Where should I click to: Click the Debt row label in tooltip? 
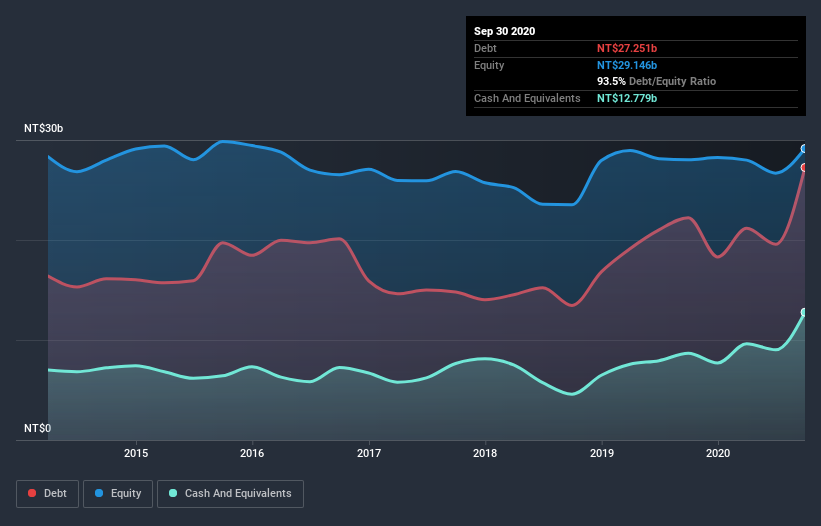[x=485, y=48]
